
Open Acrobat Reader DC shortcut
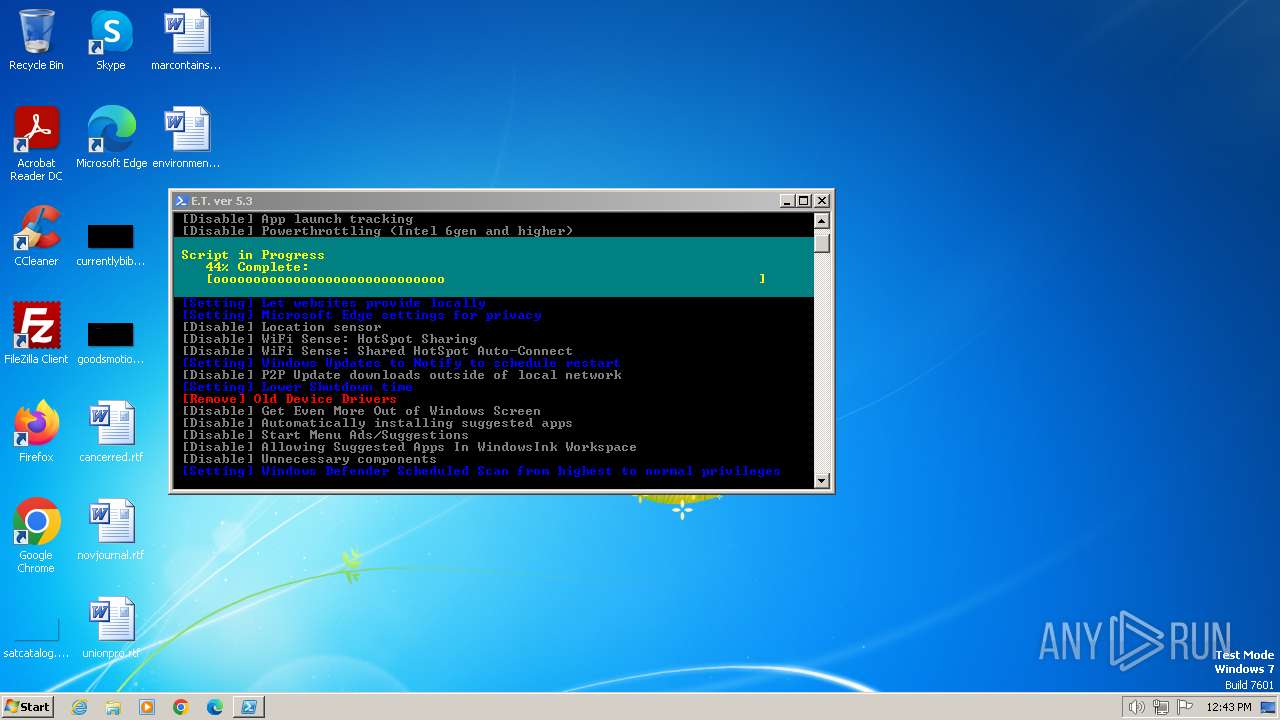(36, 143)
